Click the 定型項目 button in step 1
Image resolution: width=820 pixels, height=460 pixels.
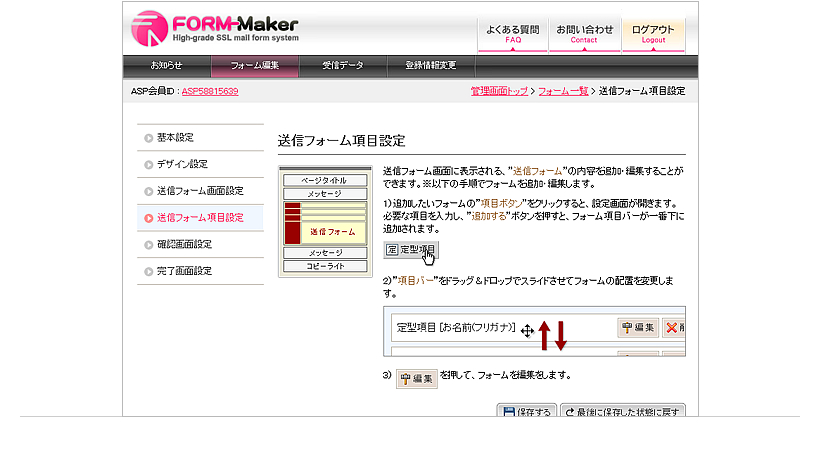pyautogui.click(x=411, y=250)
